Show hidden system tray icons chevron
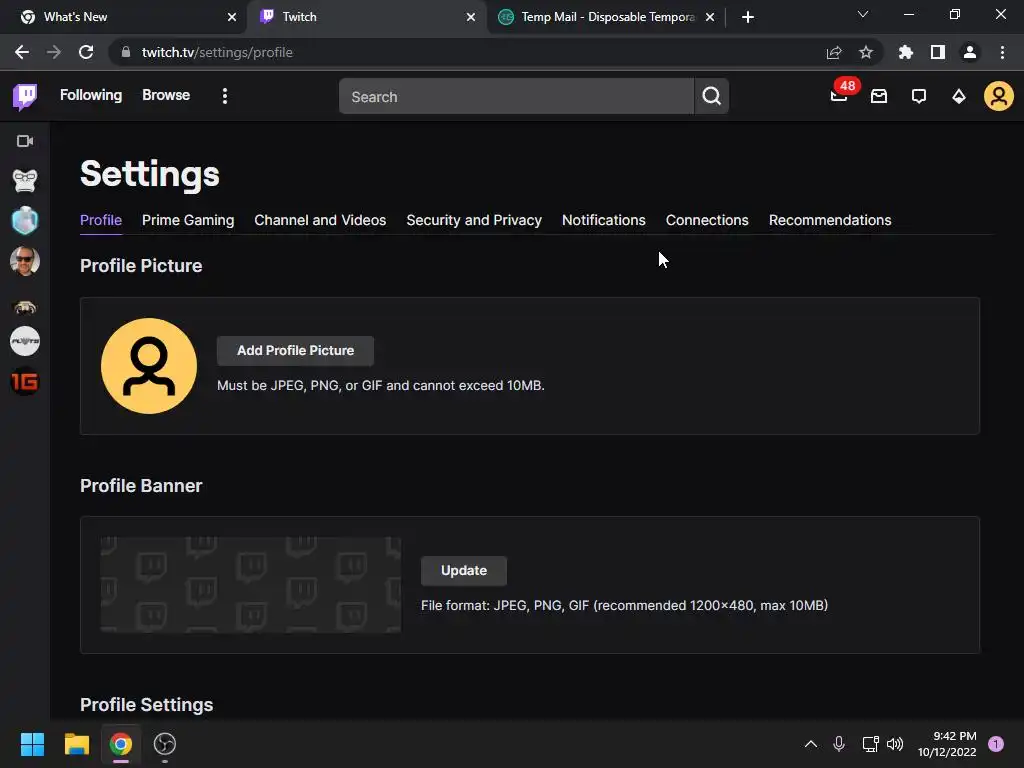This screenshot has height=768, width=1024. click(810, 744)
